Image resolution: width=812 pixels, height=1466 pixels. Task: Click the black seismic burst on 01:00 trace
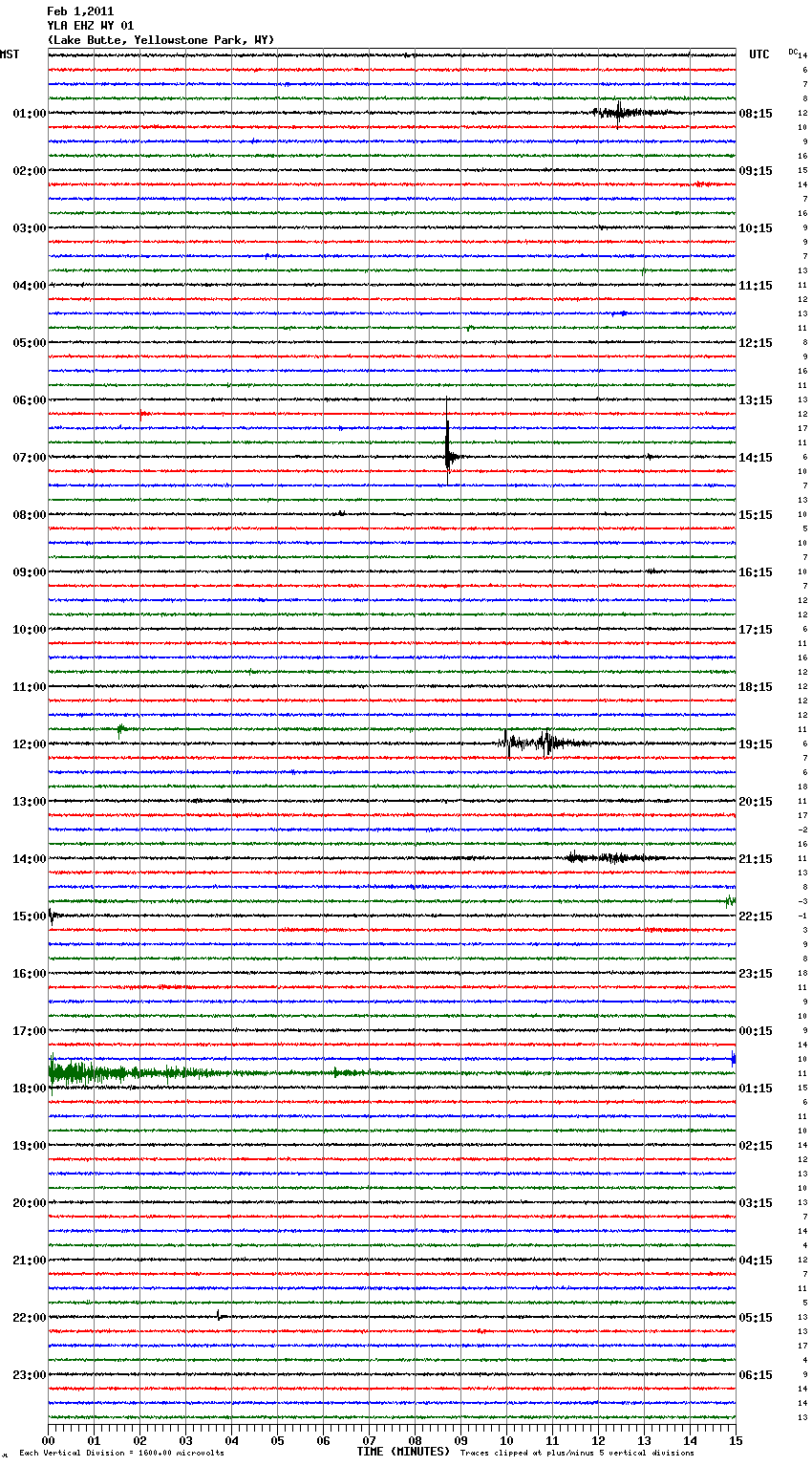tap(619, 113)
